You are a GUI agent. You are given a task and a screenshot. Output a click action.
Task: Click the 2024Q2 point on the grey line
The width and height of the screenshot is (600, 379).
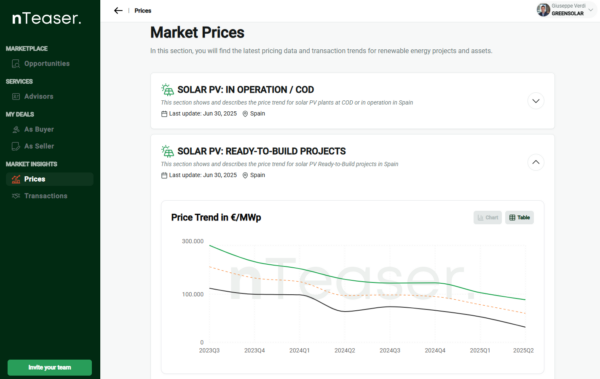[344, 311]
